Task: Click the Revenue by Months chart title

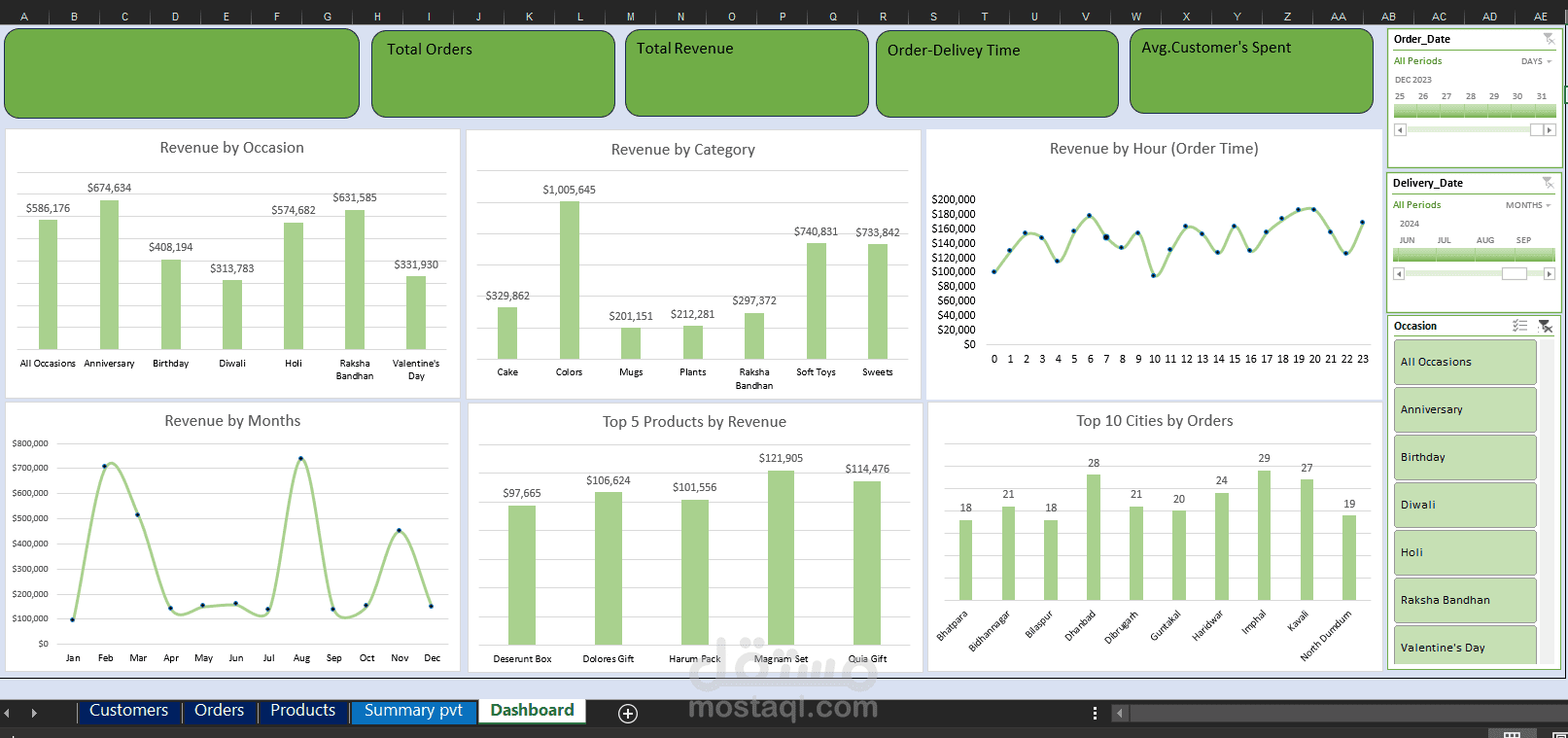Action: (x=232, y=421)
